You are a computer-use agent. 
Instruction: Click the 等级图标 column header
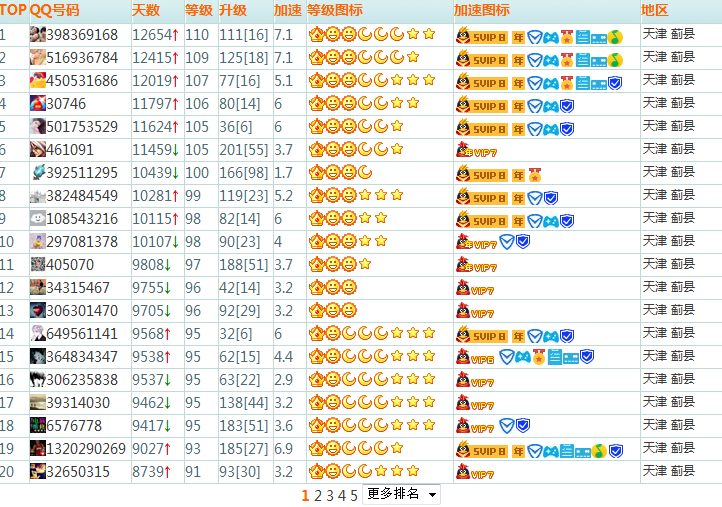coord(335,10)
